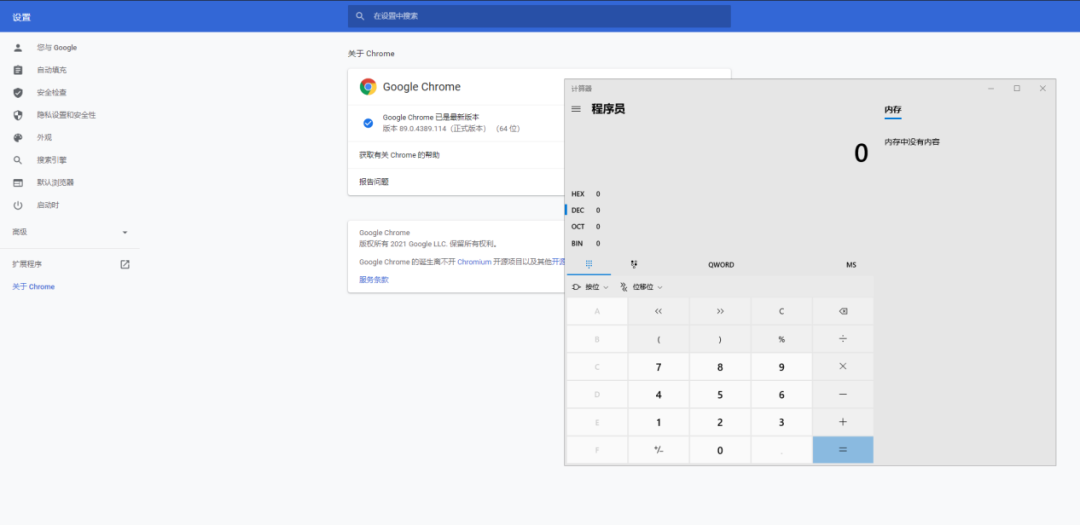Click digit 7 on Calculator keypad
The width and height of the screenshot is (1080, 525).
click(658, 367)
